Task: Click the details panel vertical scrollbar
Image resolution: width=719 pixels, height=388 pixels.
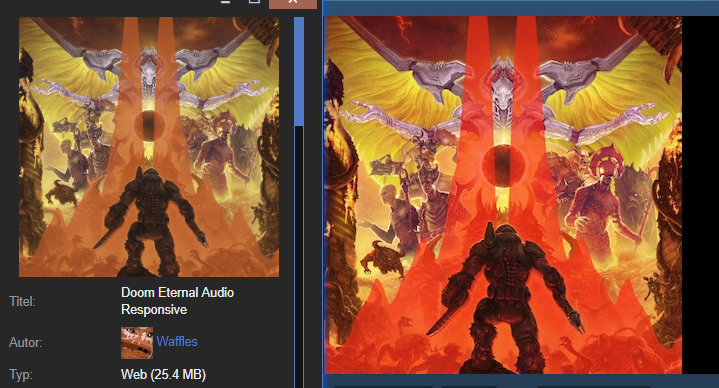Action: coord(299,72)
